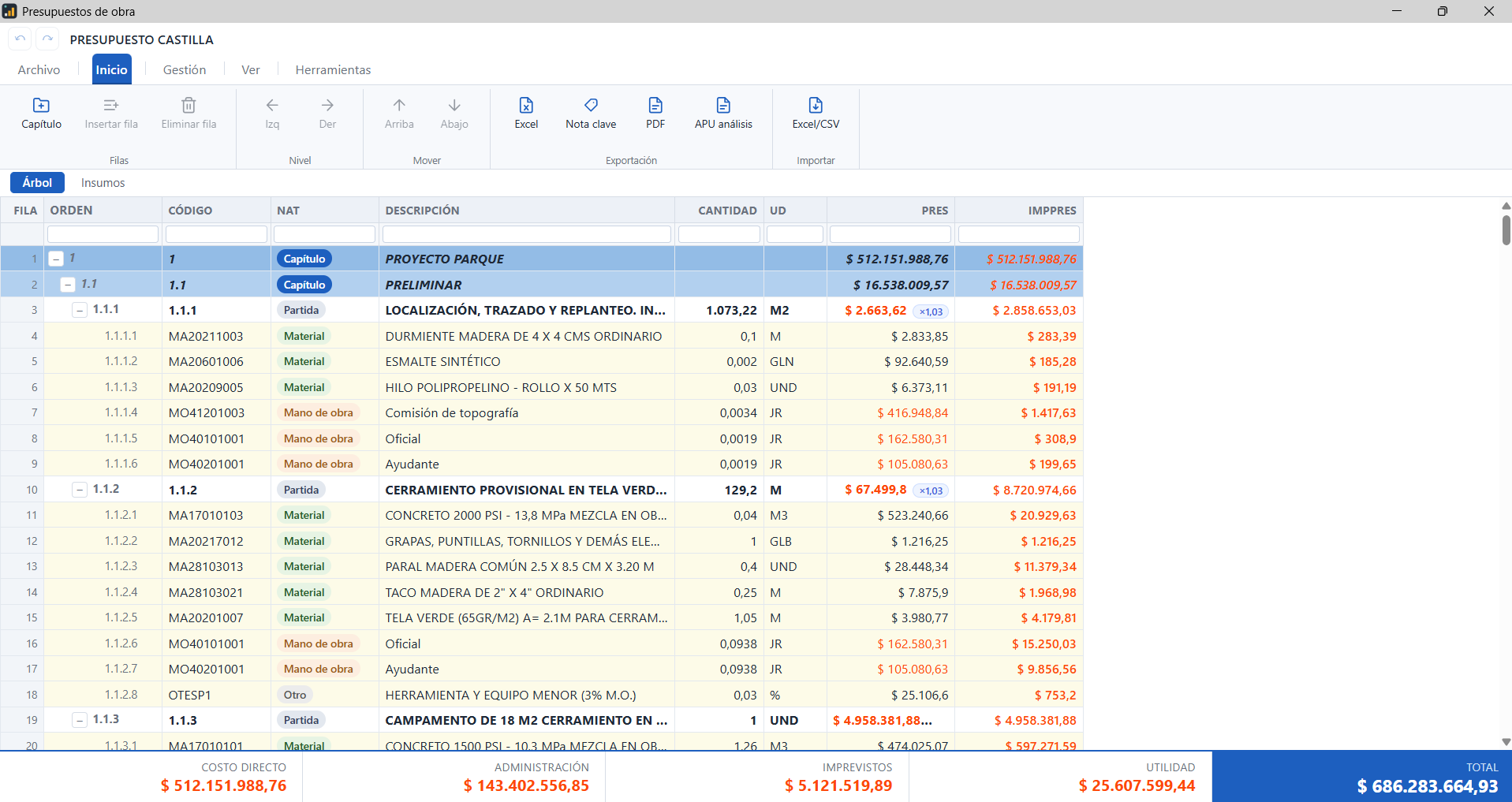1512x802 pixels.
Task: Click the ×1,03 badge on row 1.1.2
Action: pos(931,491)
